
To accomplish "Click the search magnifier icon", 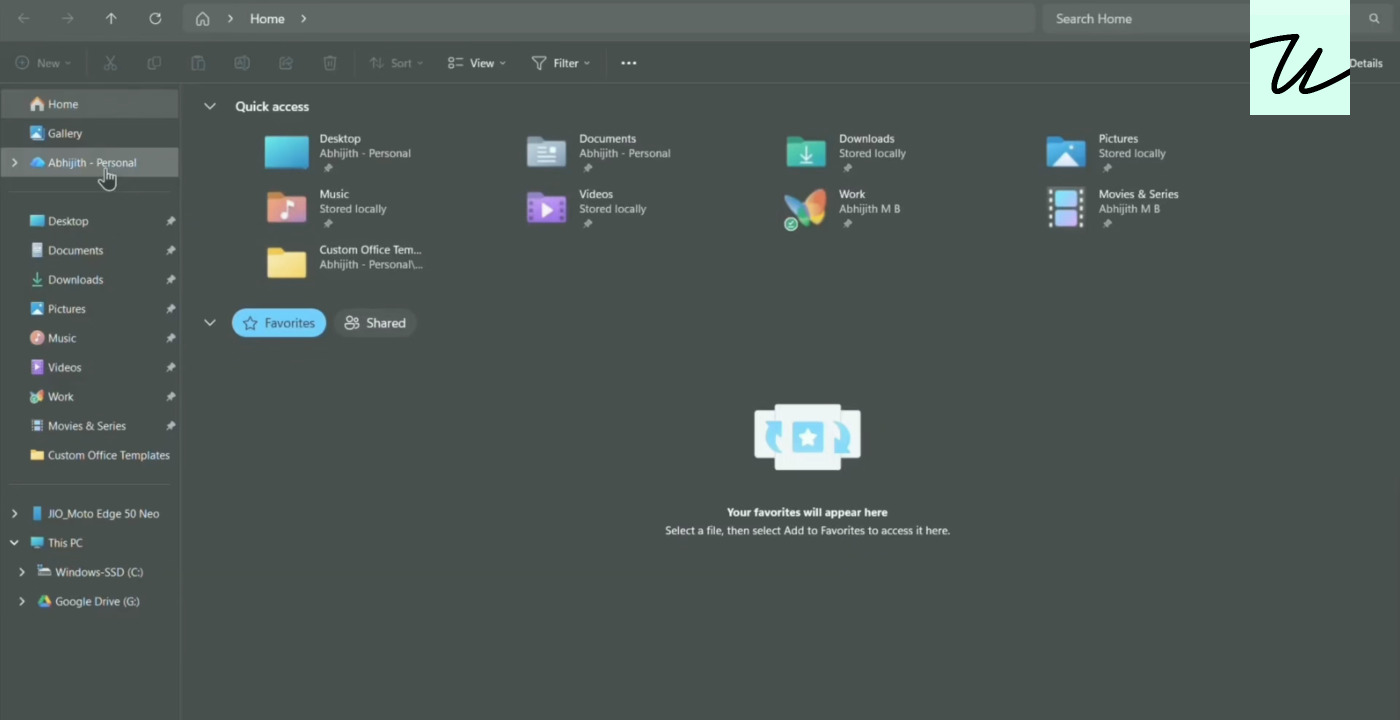I will (x=1374, y=19).
